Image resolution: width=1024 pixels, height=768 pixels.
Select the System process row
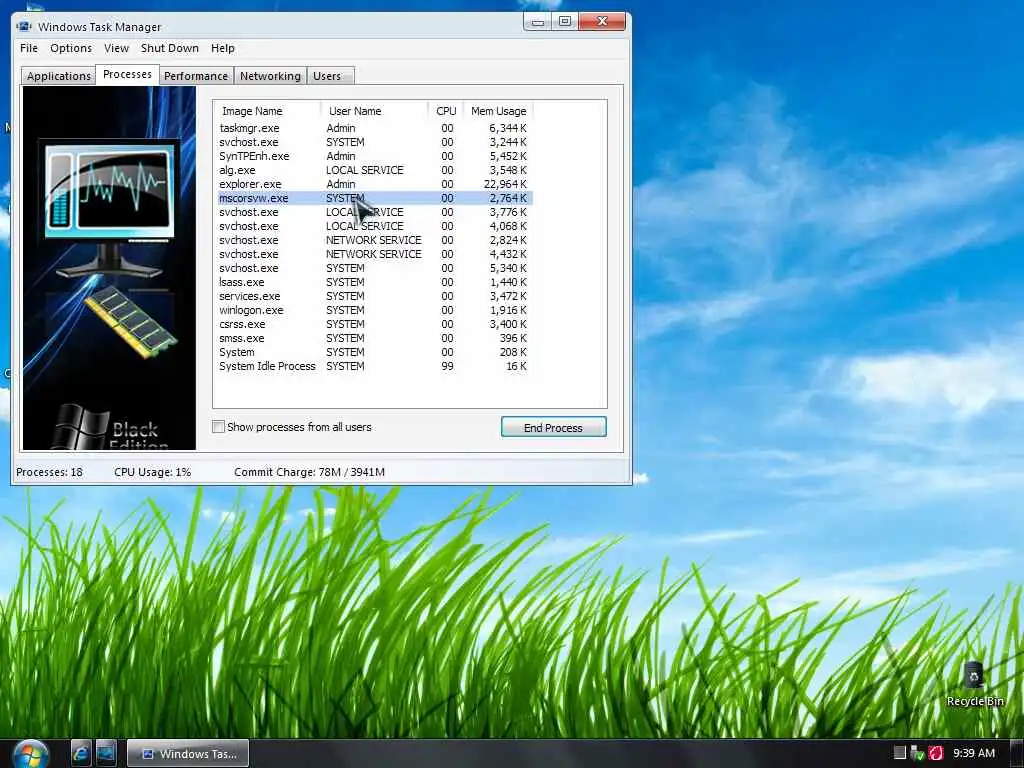(375, 352)
